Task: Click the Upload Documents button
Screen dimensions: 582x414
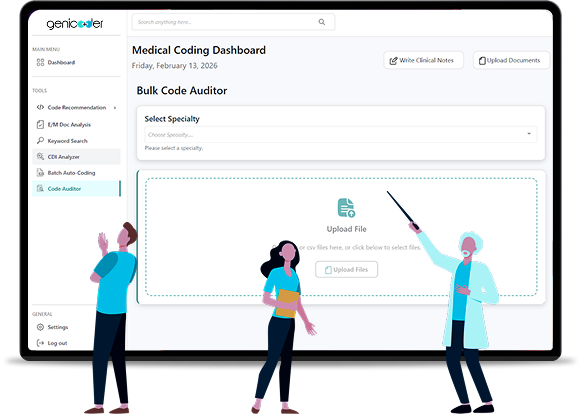Action: point(511,60)
